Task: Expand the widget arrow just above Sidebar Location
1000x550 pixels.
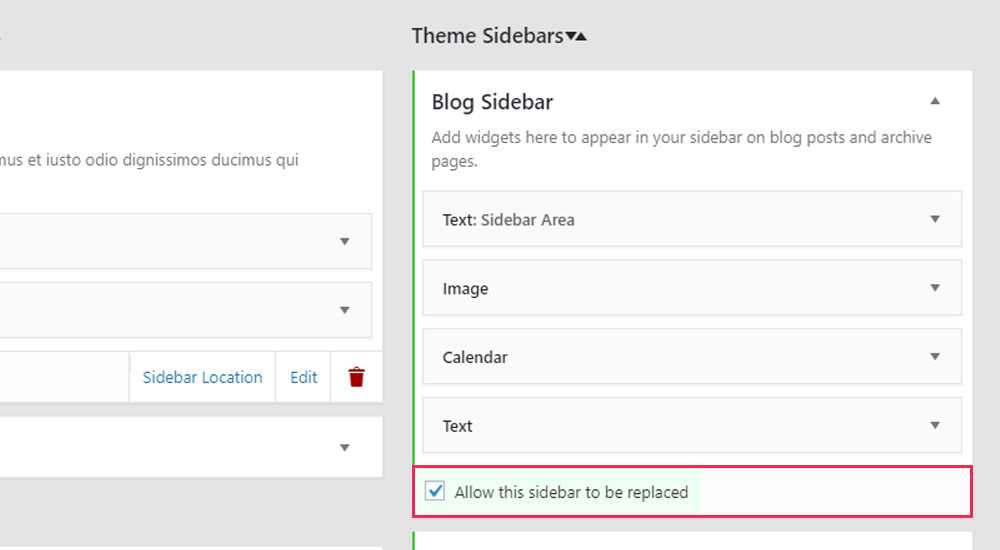Action: (x=344, y=310)
